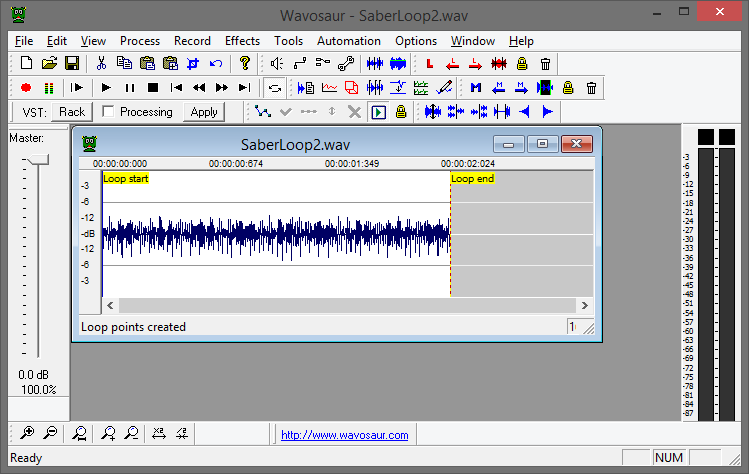Start recording with the red record button
The width and height of the screenshot is (749, 474).
tap(26, 87)
